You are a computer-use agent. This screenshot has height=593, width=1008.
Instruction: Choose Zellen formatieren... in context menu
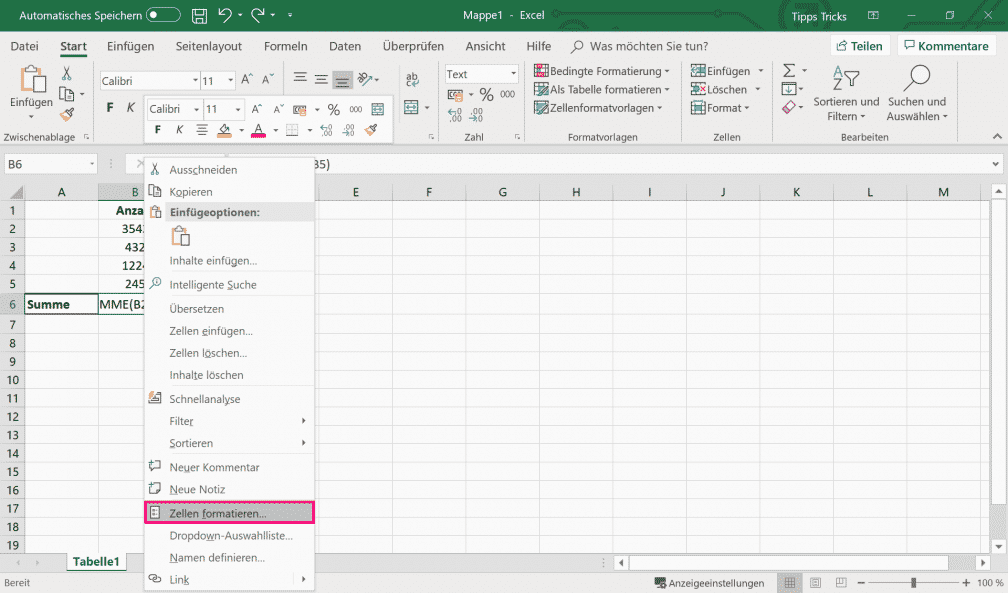pyautogui.click(x=230, y=513)
